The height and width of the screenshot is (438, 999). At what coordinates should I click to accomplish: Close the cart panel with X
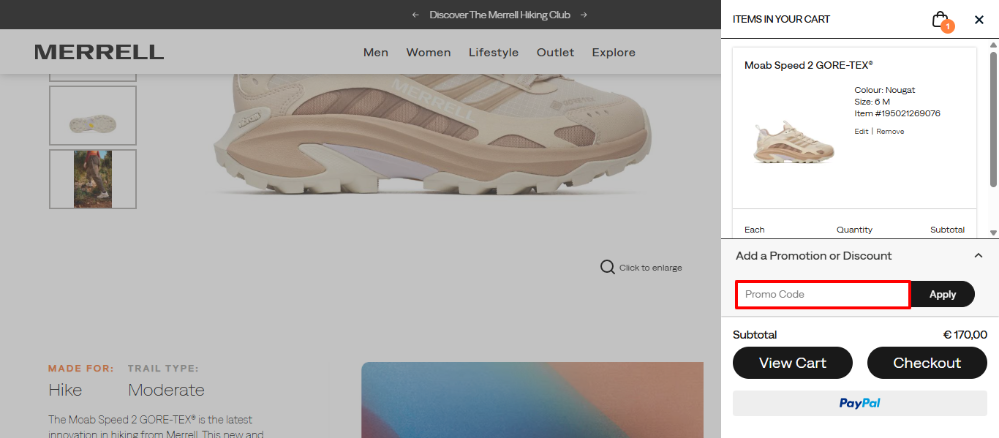(x=979, y=20)
